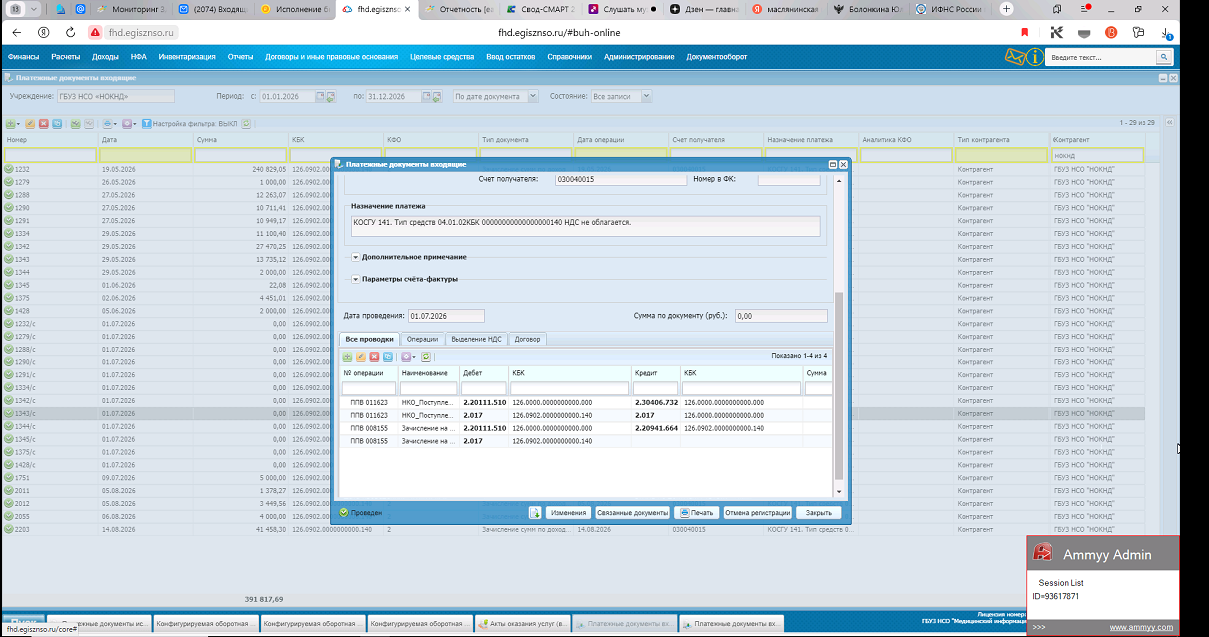Switch to the Операции tab
Viewport: 1209px width, 637px height.
[x=422, y=339]
